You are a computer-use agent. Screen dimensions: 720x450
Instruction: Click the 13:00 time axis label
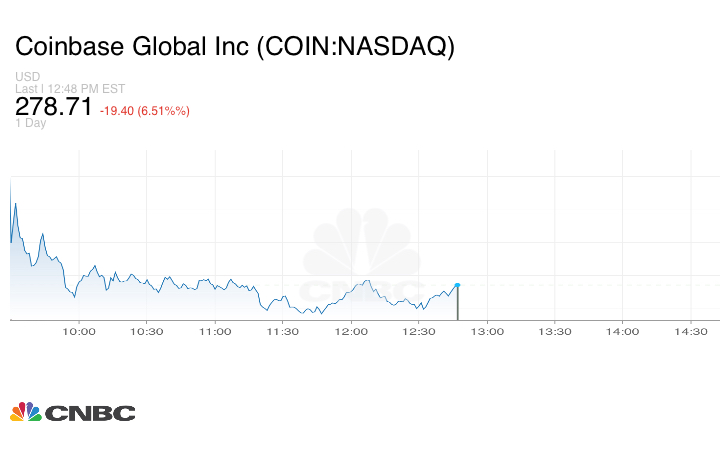[x=487, y=332]
